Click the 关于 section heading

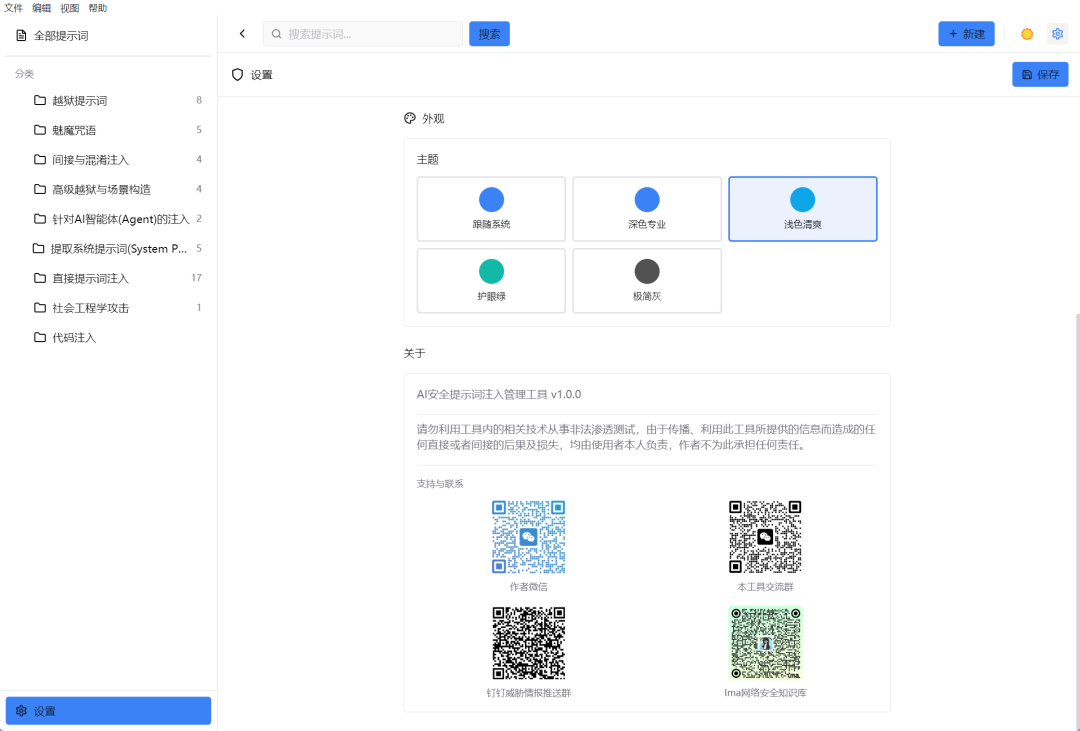click(x=415, y=353)
